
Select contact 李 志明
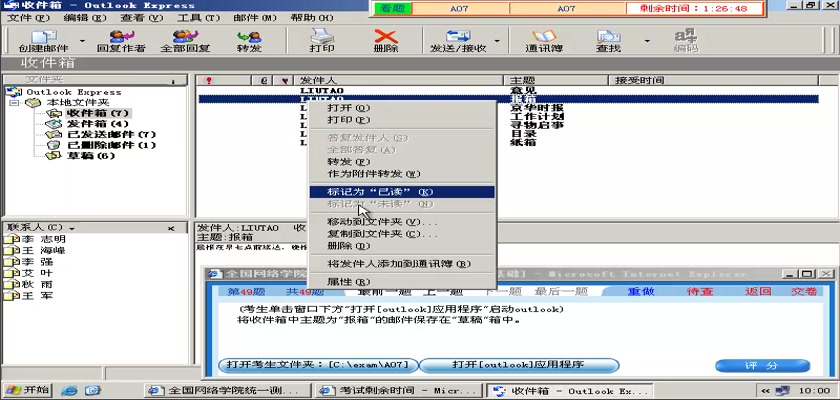pyautogui.click(x=43, y=239)
